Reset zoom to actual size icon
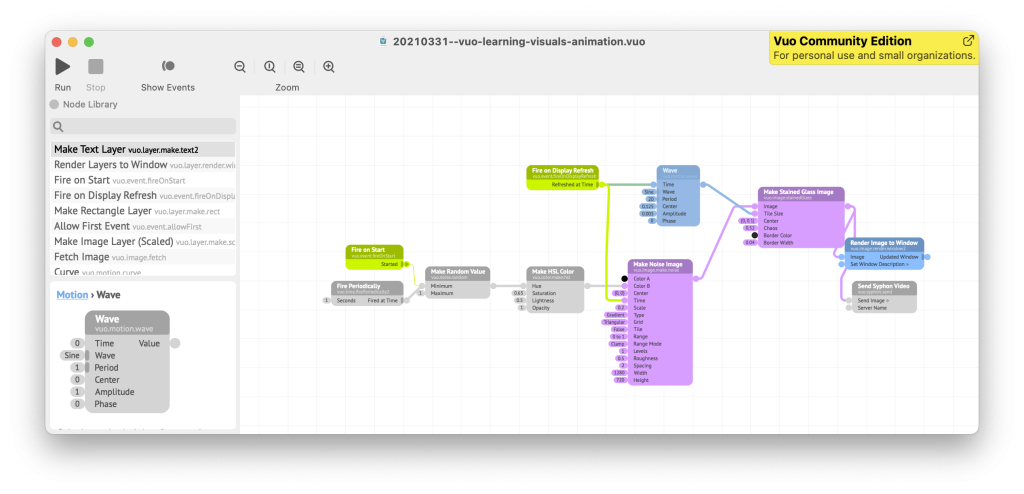The image size is (1024, 494). (x=270, y=67)
